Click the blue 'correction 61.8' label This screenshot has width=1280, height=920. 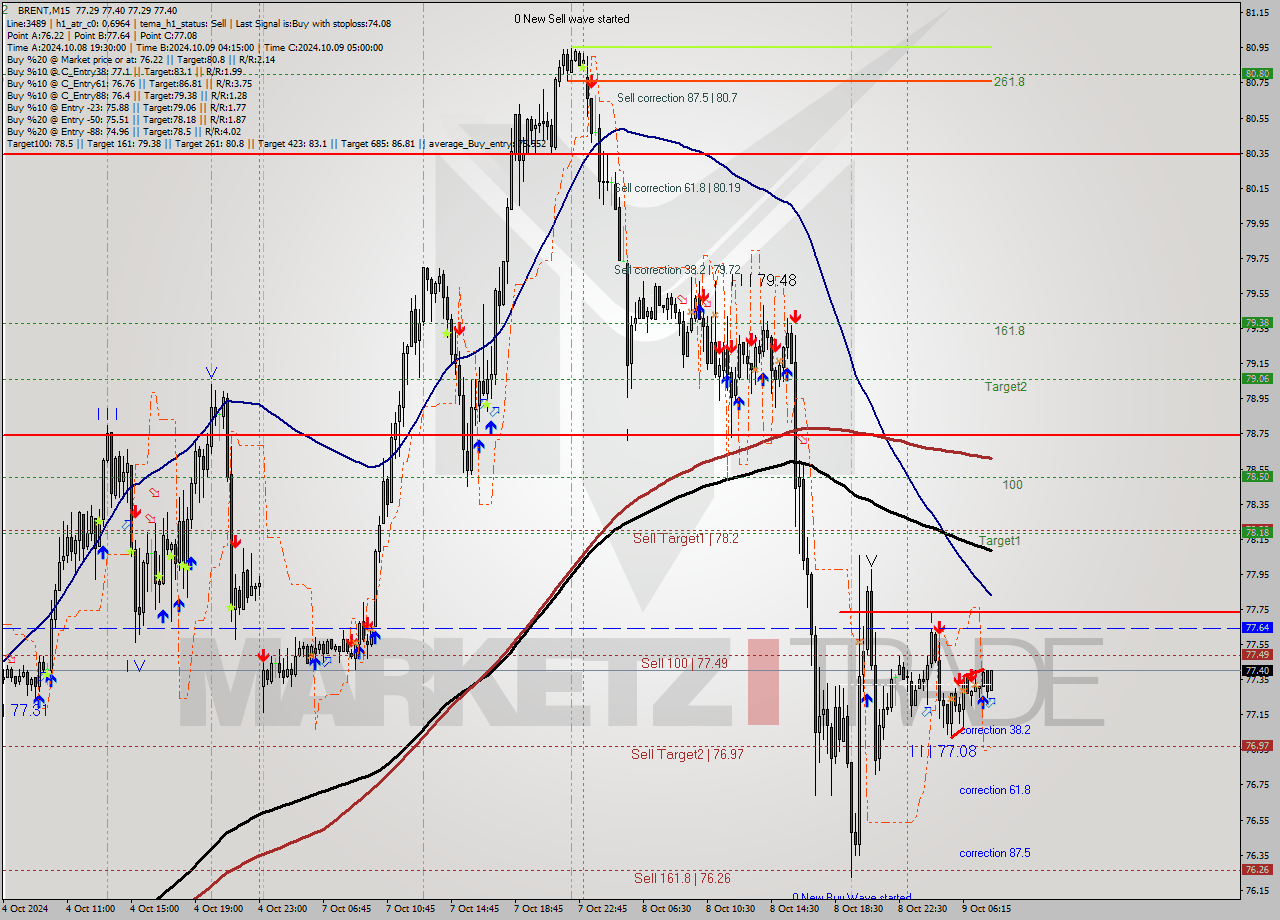coord(995,790)
